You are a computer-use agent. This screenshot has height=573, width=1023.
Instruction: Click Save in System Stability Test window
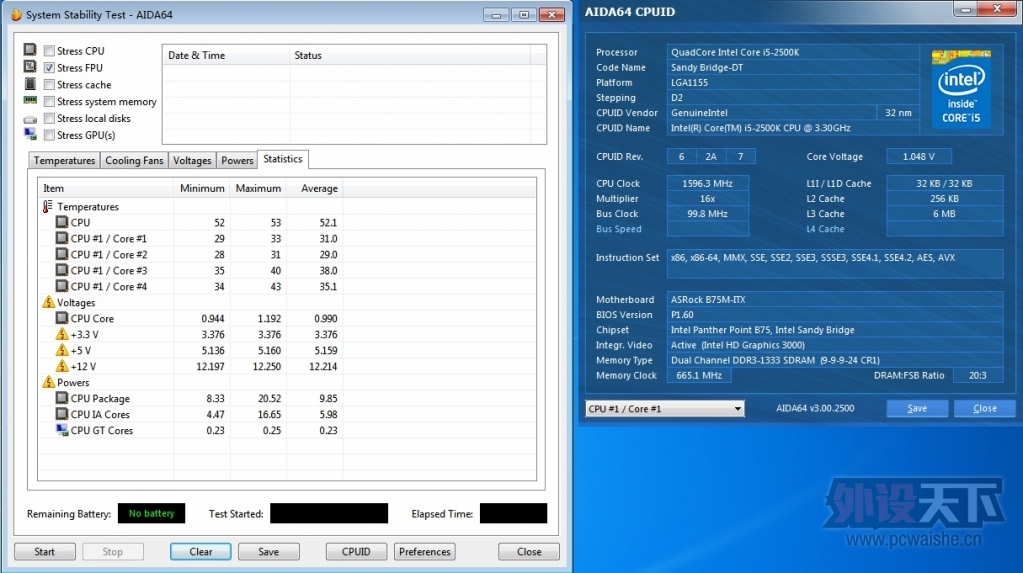point(268,551)
